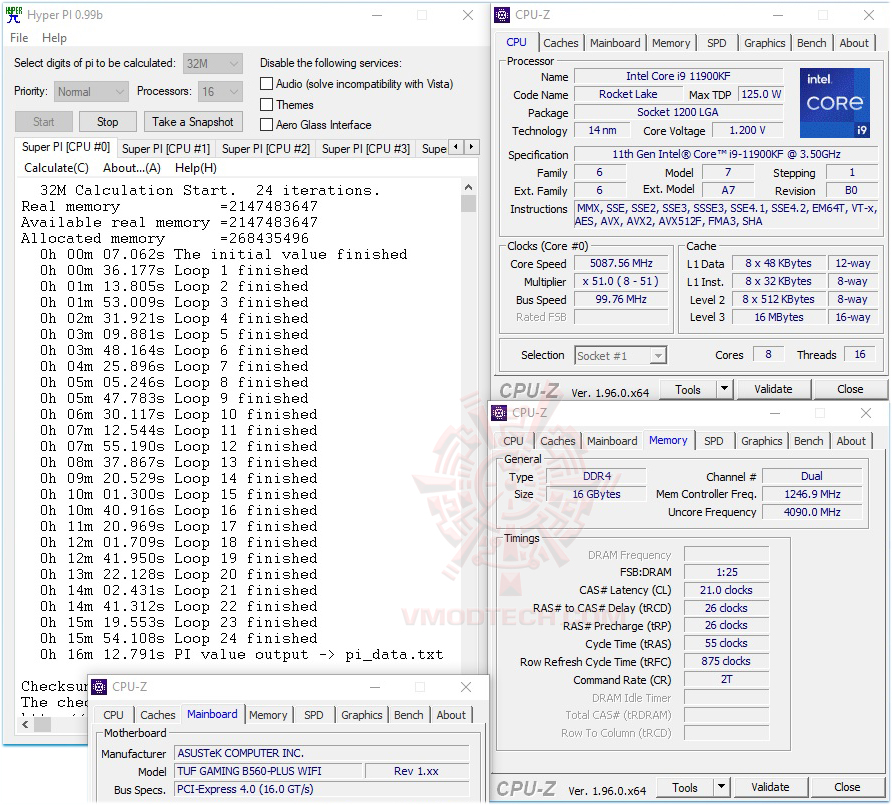
Task: Select Super PI [CPU #1] tab
Action: coord(166,148)
